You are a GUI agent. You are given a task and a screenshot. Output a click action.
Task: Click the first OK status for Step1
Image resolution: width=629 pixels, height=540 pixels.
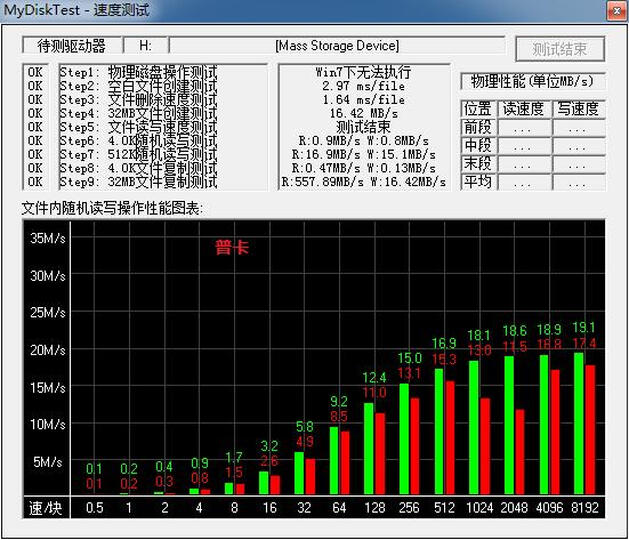[x=35, y=73]
